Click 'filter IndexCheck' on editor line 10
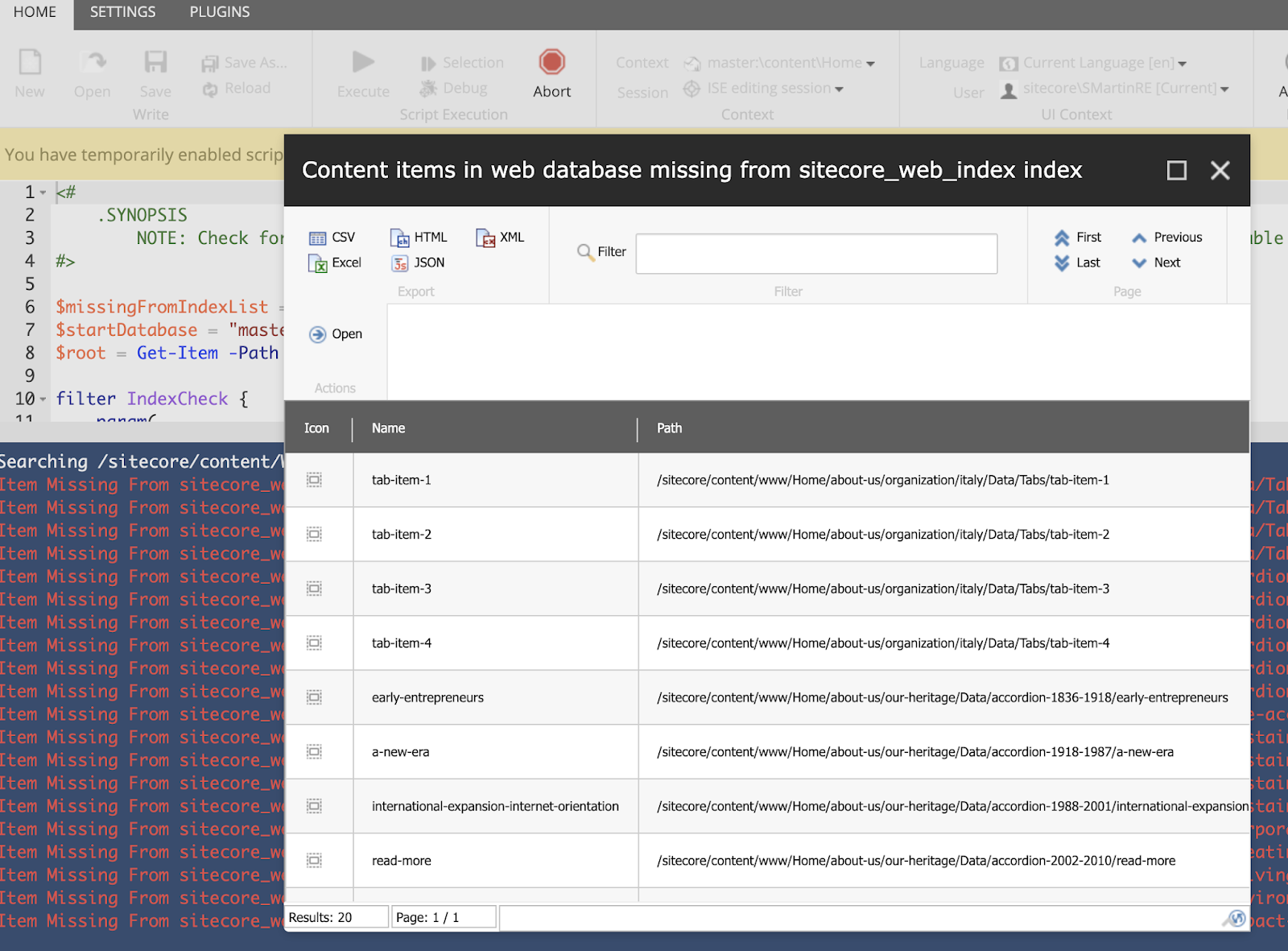1288x951 pixels. pos(142,399)
